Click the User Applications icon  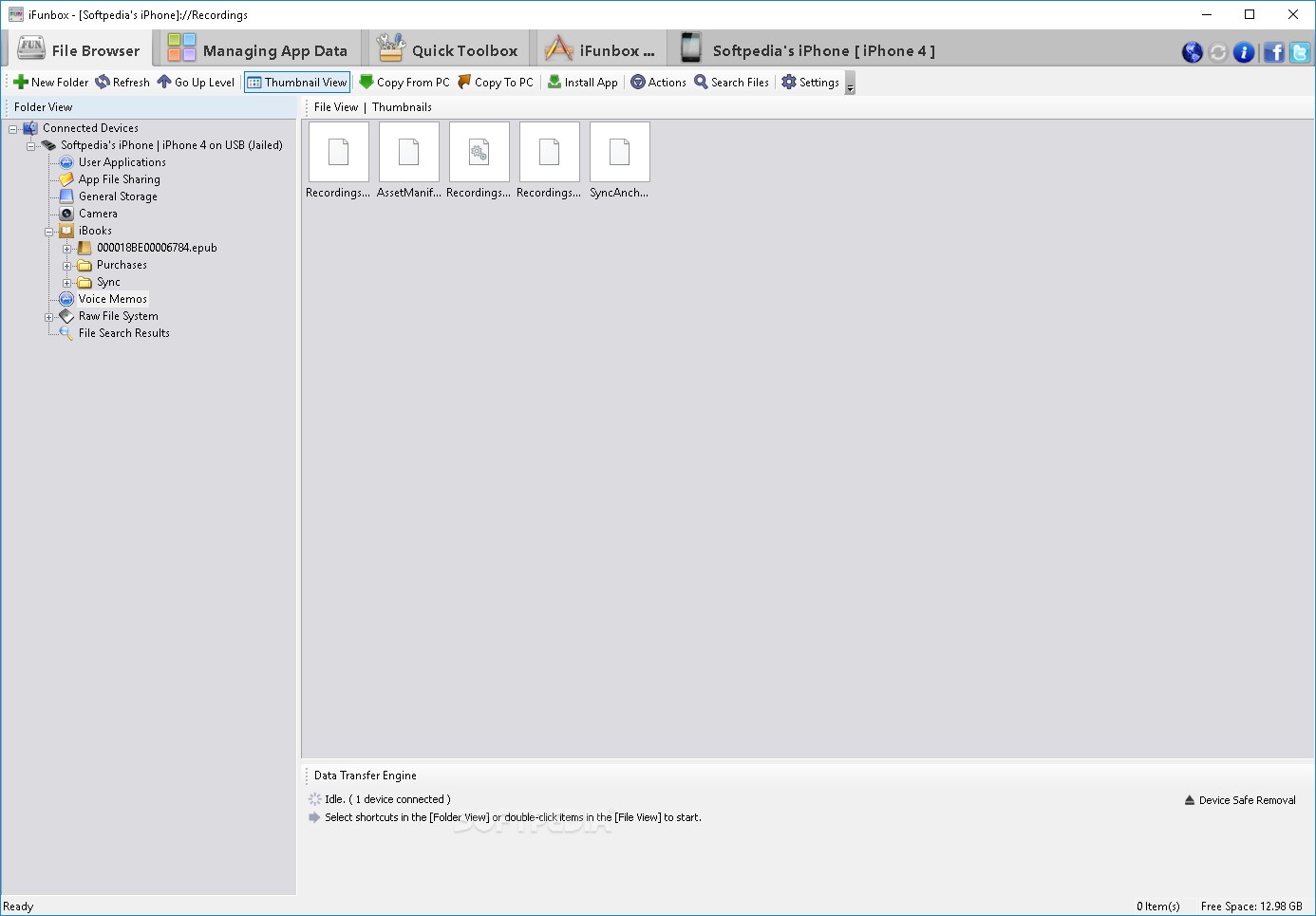click(x=66, y=162)
